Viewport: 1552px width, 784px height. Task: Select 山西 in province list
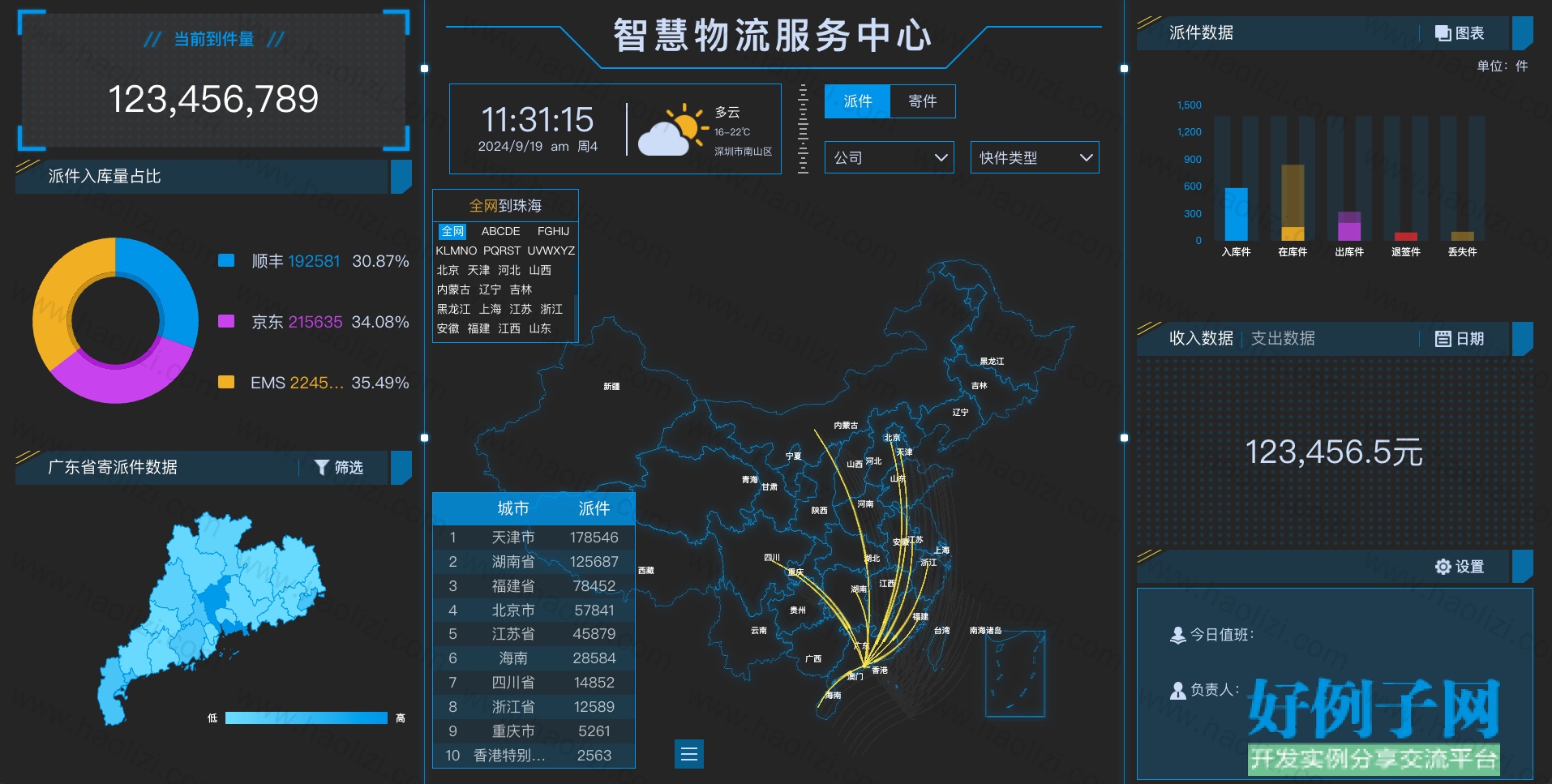540,271
